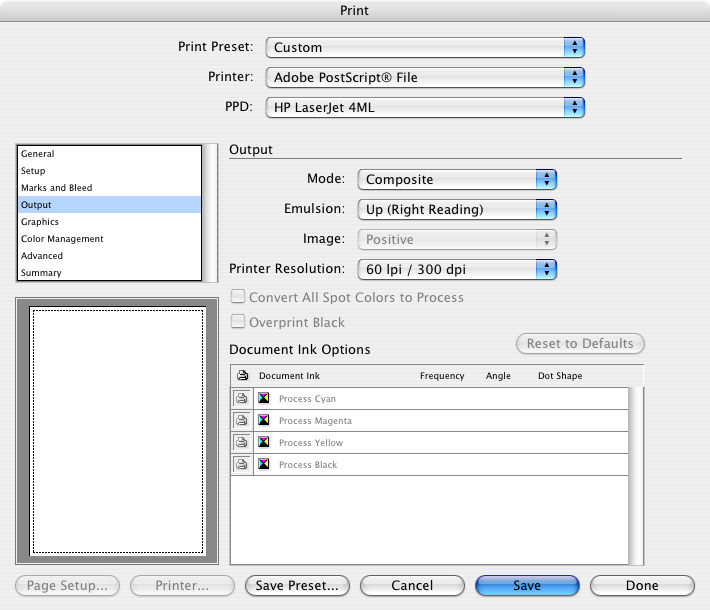
Task: Expand the Mode dropdown set to Composite
Action: pyautogui.click(x=457, y=180)
